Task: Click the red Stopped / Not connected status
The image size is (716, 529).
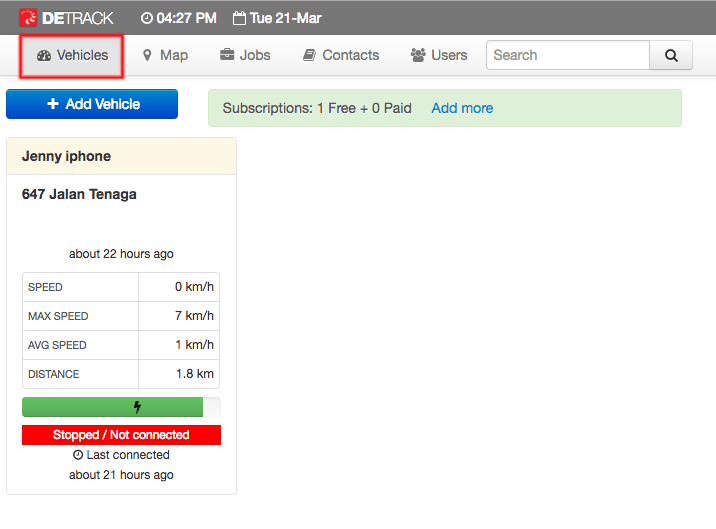Action: (x=121, y=435)
